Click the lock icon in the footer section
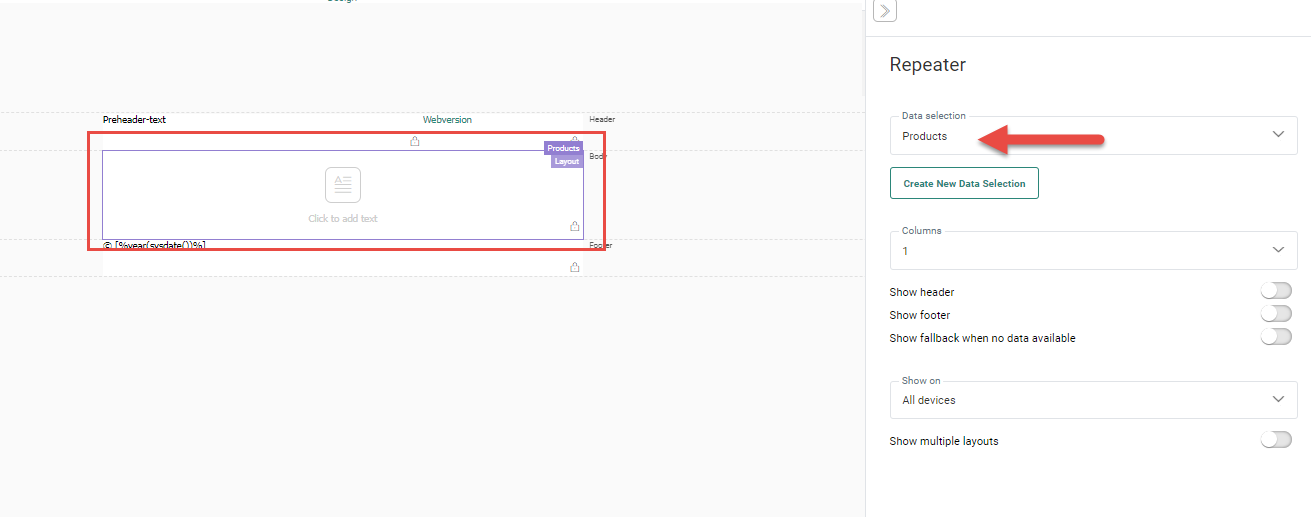 point(574,267)
